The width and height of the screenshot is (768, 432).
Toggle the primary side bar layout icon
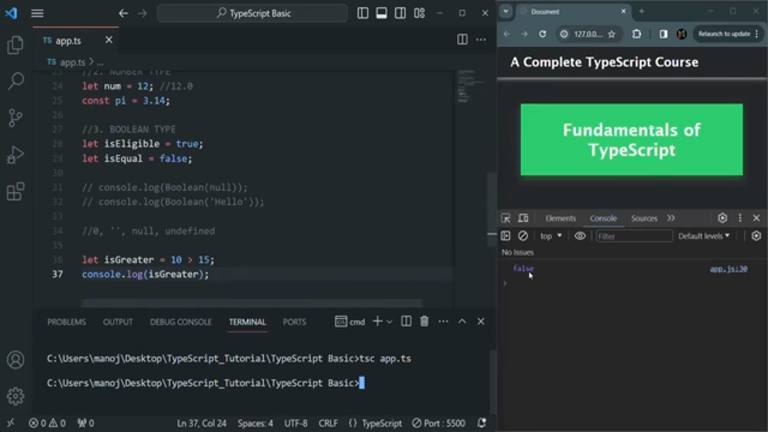click(x=362, y=13)
